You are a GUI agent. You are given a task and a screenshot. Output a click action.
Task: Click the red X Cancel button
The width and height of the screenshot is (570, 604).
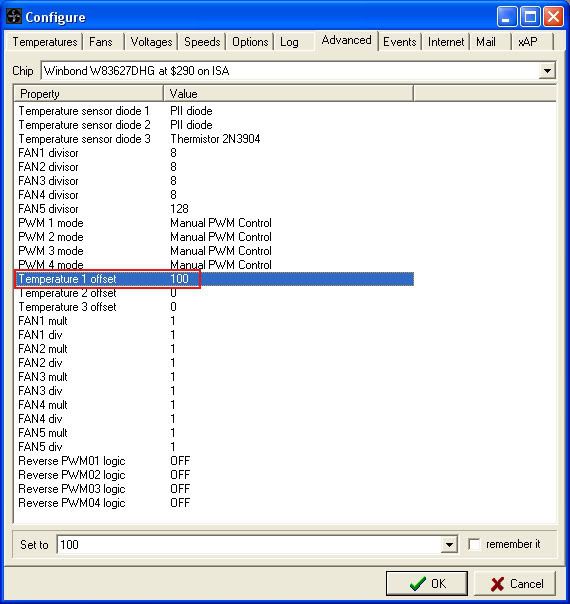point(515,584)
